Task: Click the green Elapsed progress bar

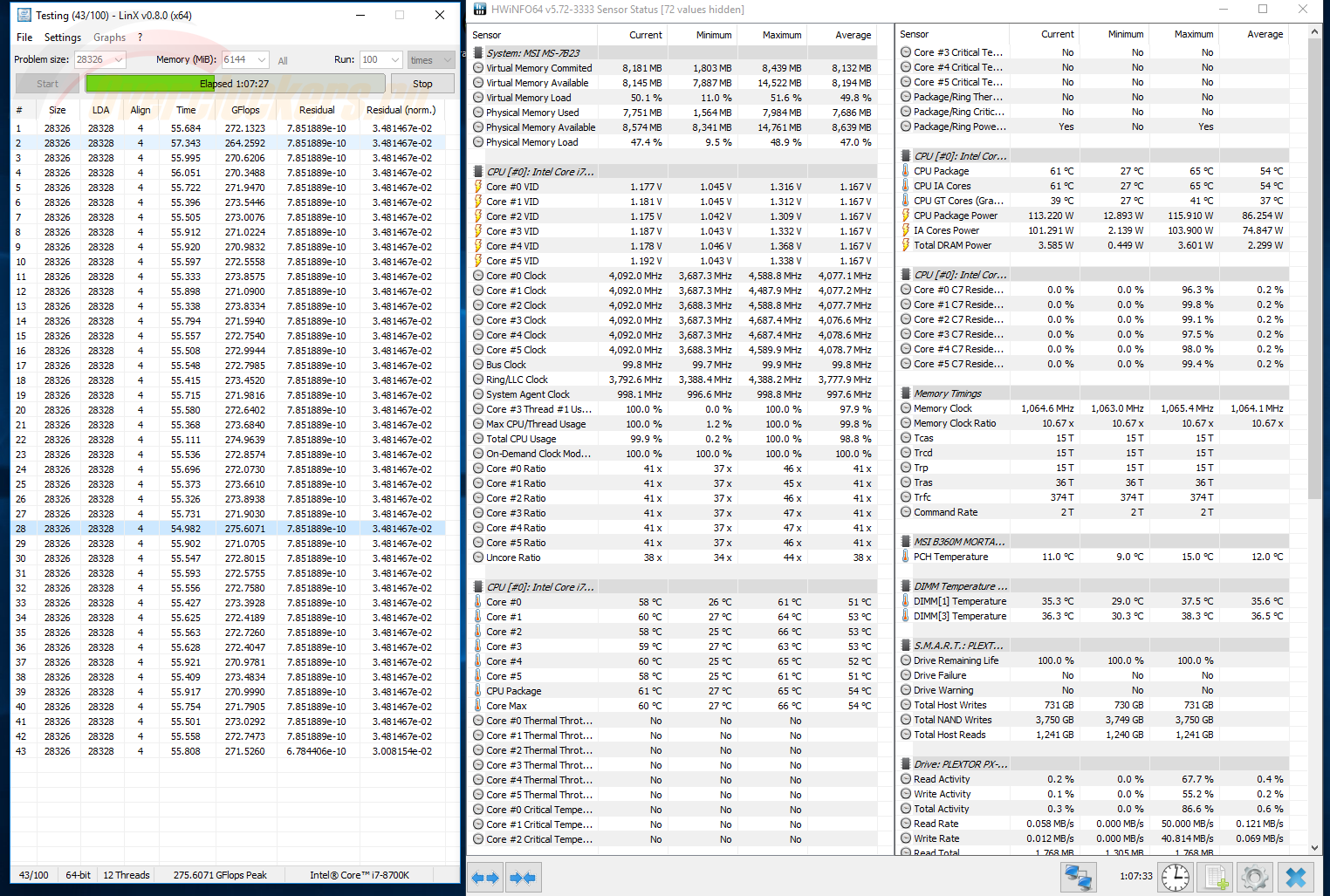Action: coord(235,84)
